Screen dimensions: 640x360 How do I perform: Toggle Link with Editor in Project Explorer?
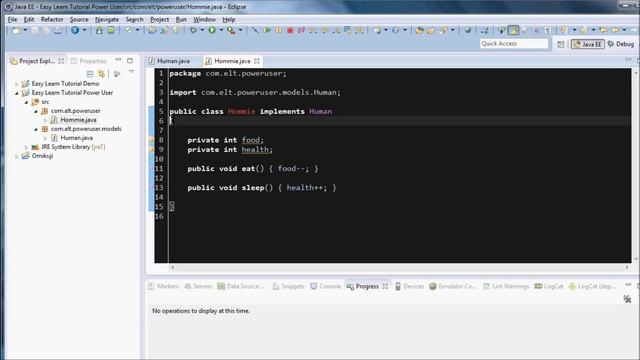[x=101, y=74]
